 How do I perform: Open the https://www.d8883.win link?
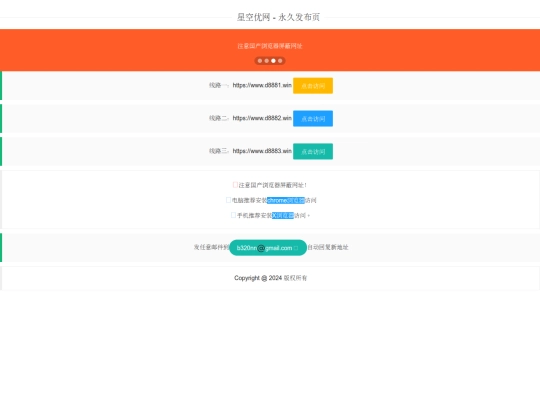[262, 151]
